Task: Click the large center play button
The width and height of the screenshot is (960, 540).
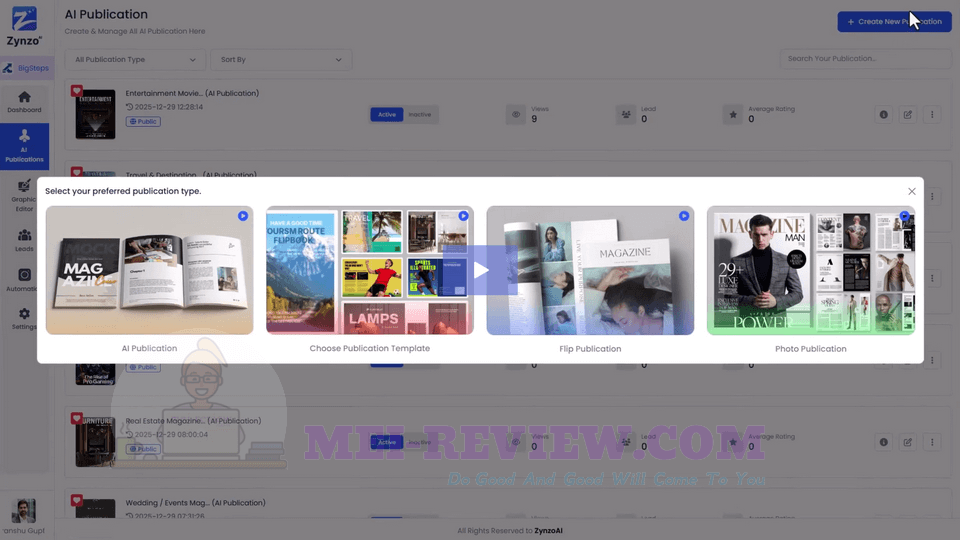Action: coord(481,270)
